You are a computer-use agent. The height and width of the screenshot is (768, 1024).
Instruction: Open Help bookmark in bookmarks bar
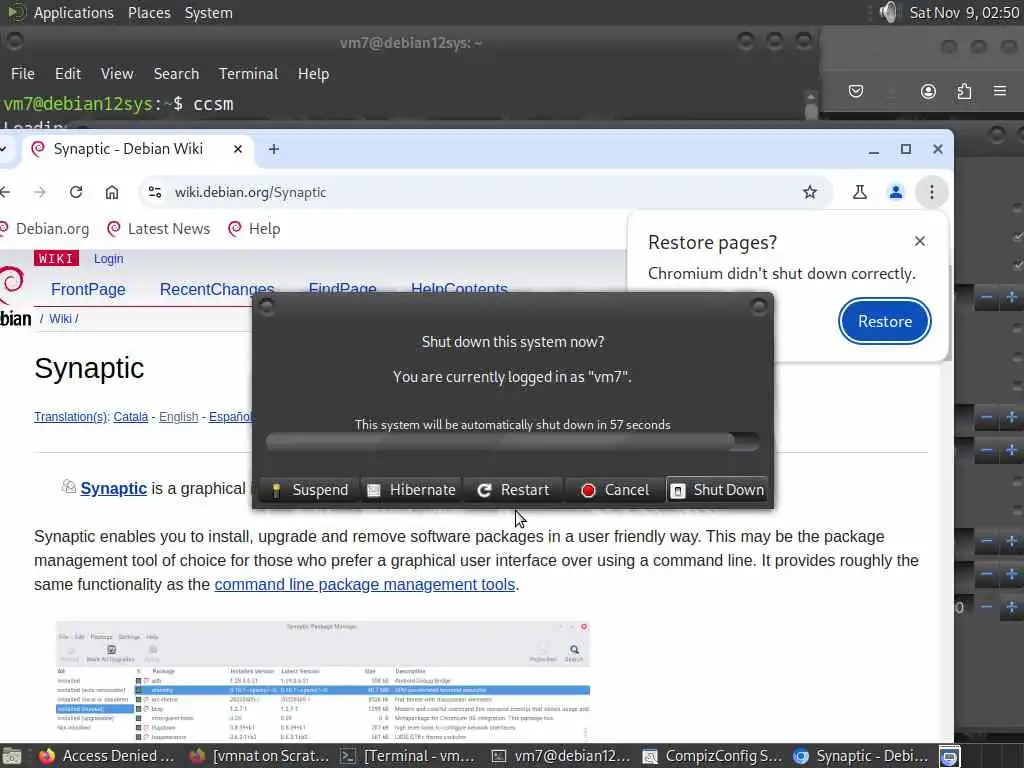(x=254, y=229)
